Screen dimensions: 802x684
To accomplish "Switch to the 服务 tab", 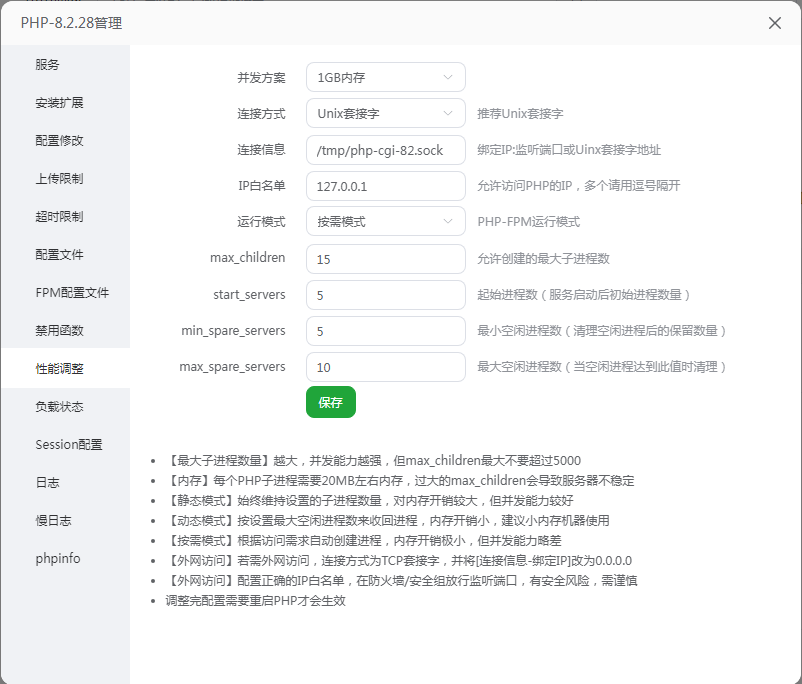I will [48, 65].
